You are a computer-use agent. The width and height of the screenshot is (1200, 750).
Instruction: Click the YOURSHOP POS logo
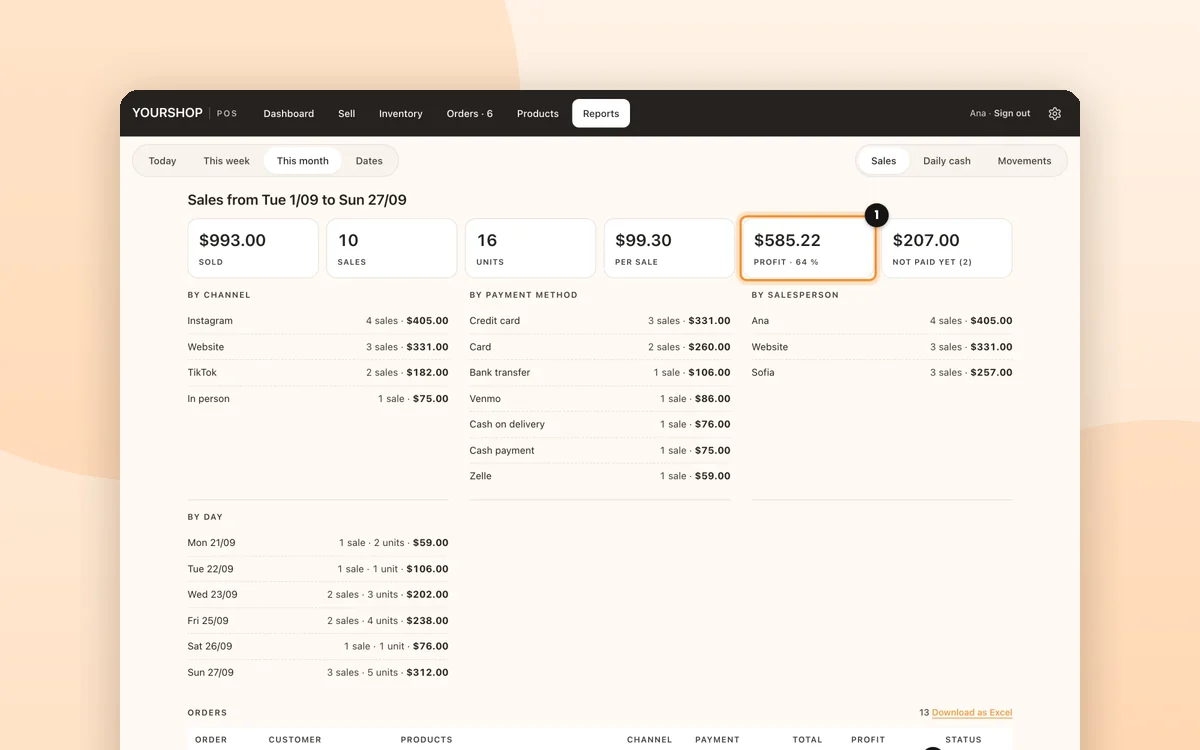coord(185,113)
